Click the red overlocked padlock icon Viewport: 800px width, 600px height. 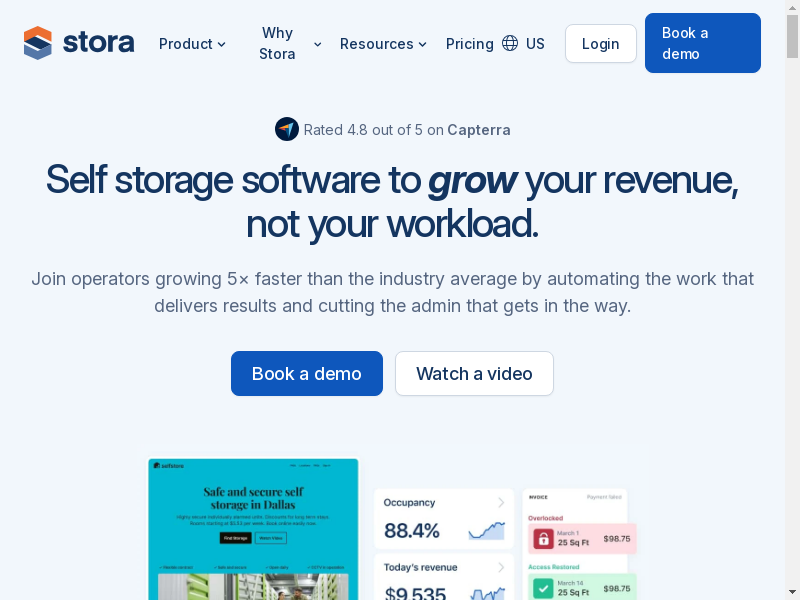(x=543, y=539)
